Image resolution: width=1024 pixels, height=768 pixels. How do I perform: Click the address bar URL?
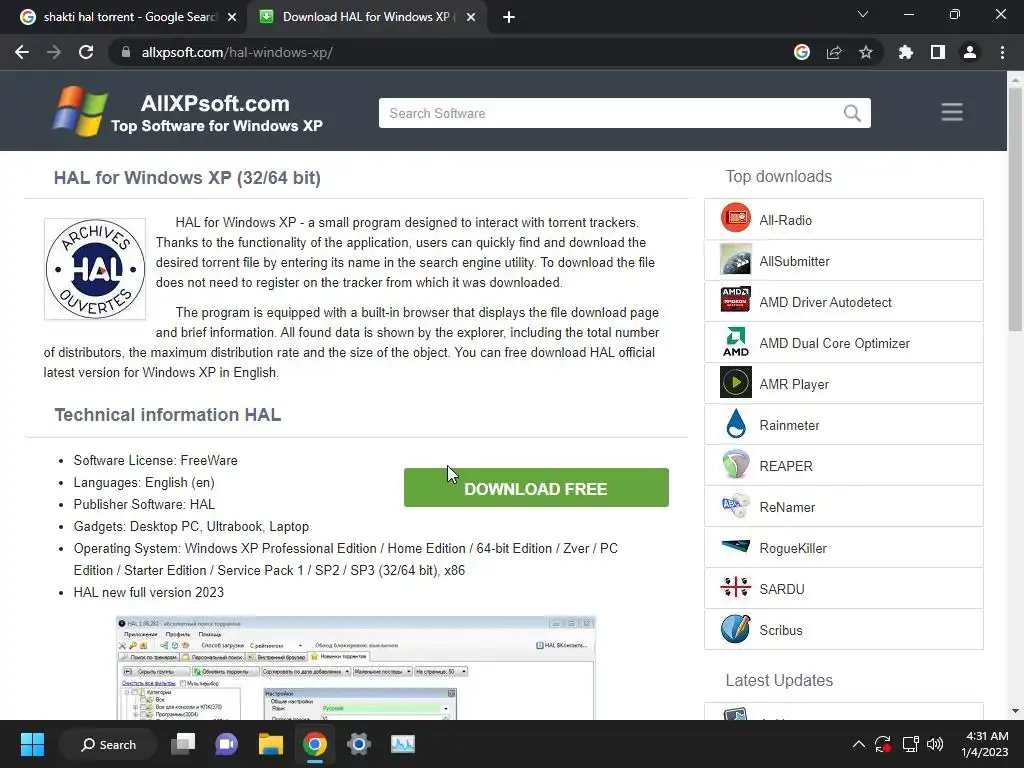coord(237,52)
